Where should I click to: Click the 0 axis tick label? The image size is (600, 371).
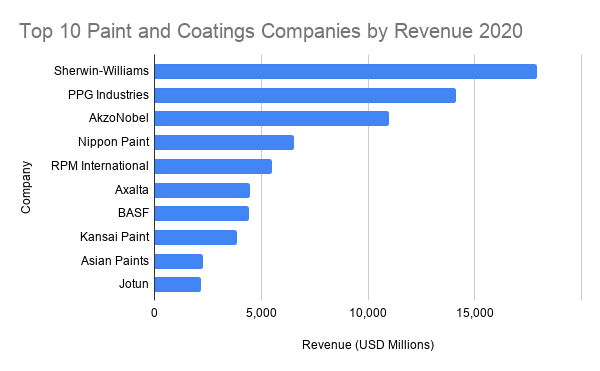pyautogui.click(x=154, y=313)
